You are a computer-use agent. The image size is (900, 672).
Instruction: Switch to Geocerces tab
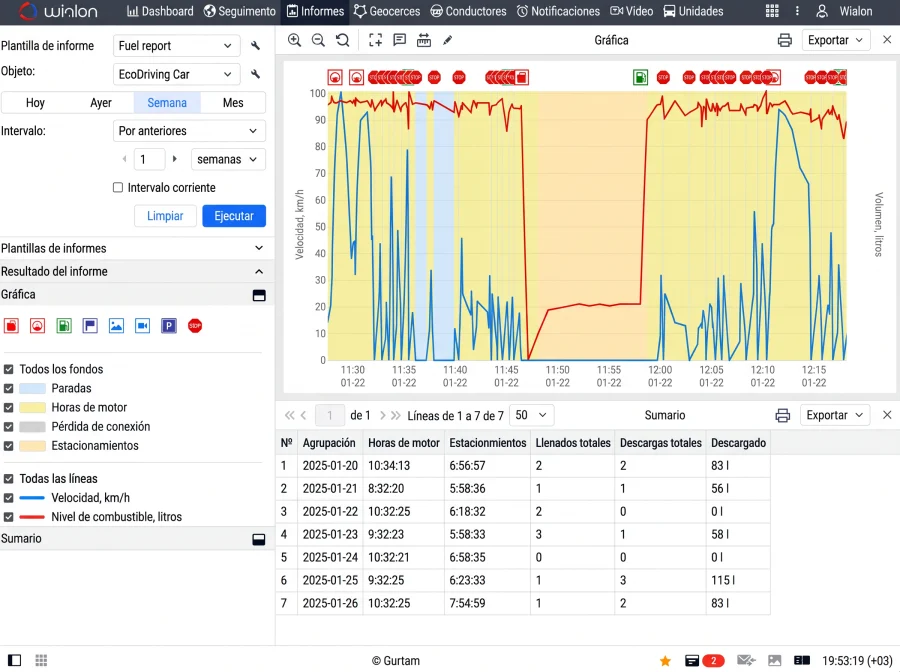387,11
